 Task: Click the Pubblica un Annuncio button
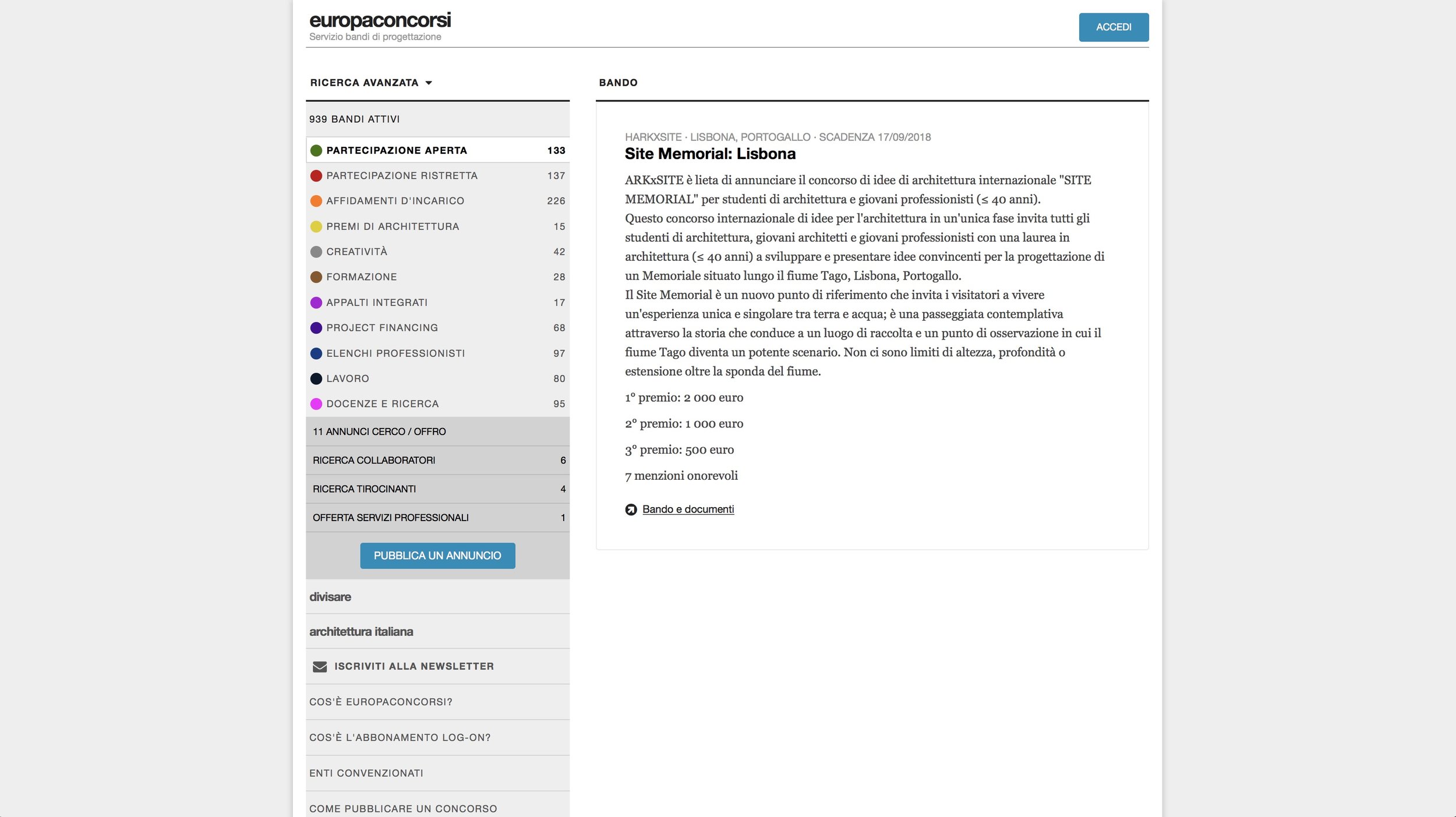coord(437,556)
